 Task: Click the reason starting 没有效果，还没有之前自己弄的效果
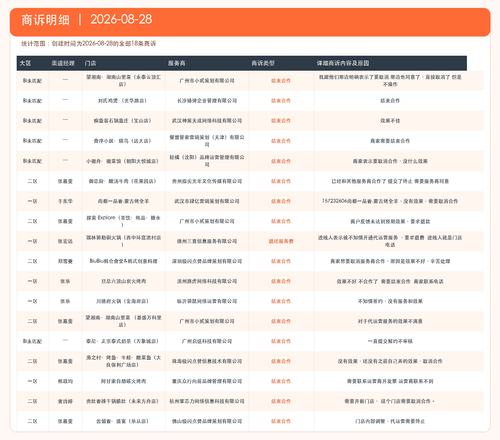point(390,361)
